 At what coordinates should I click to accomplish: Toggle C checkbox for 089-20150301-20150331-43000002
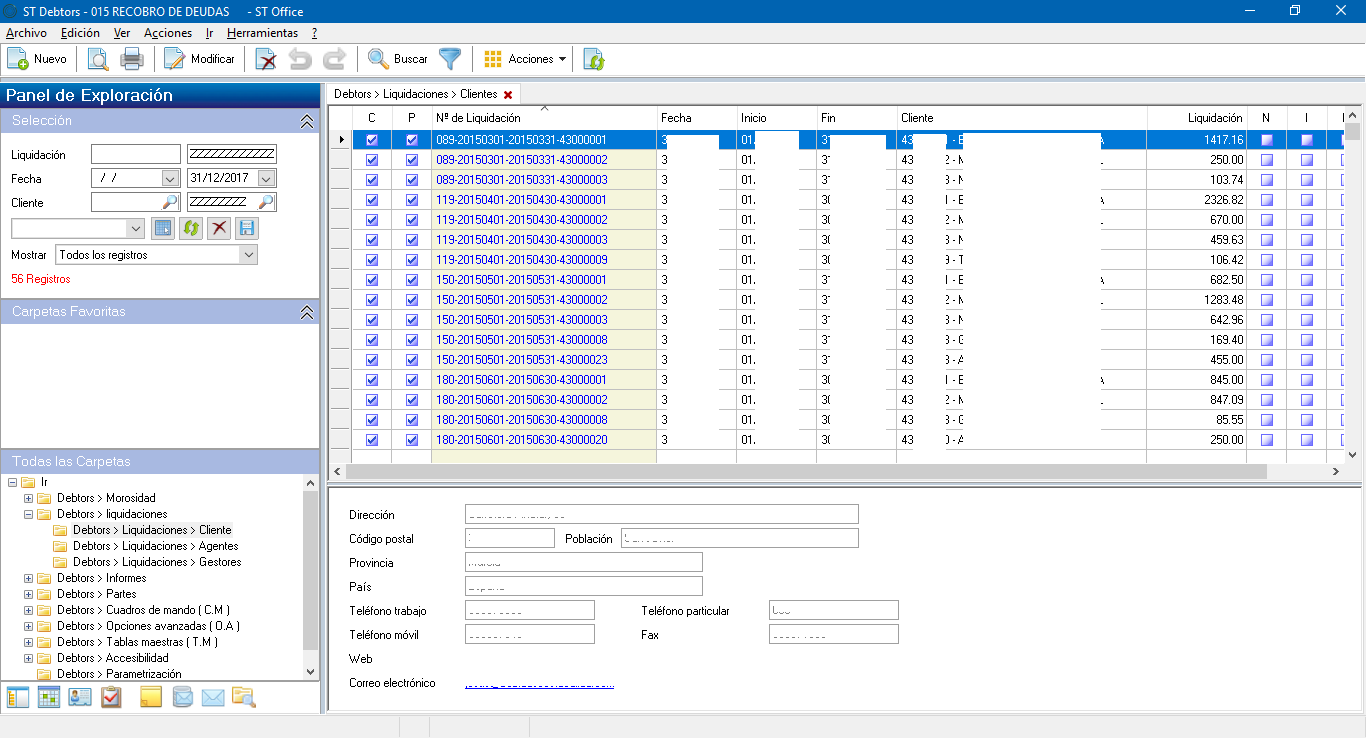372,160
